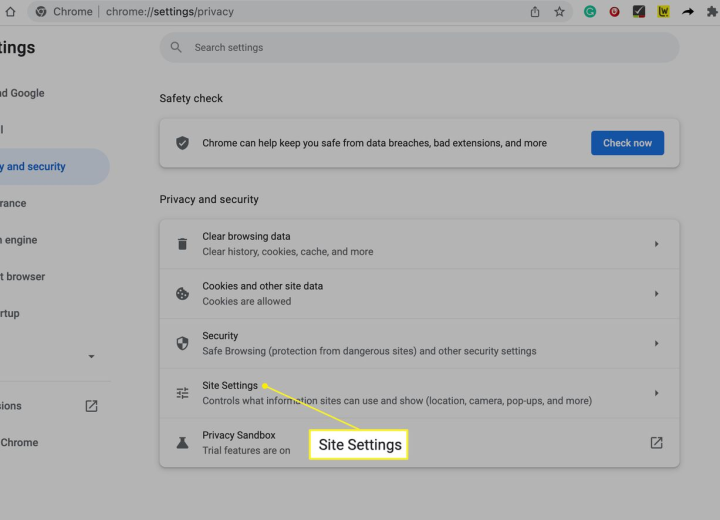Click the Search settings field
This screenshot has width=720, height=520.
pyautogui.click(x=419, y=47)
